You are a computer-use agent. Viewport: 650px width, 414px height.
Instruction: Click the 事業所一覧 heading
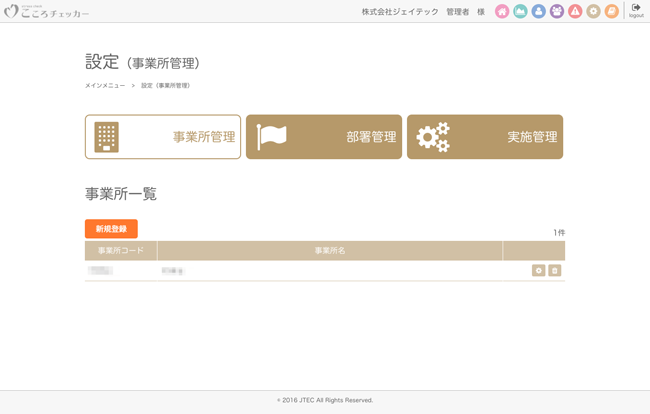coord(121,194)
